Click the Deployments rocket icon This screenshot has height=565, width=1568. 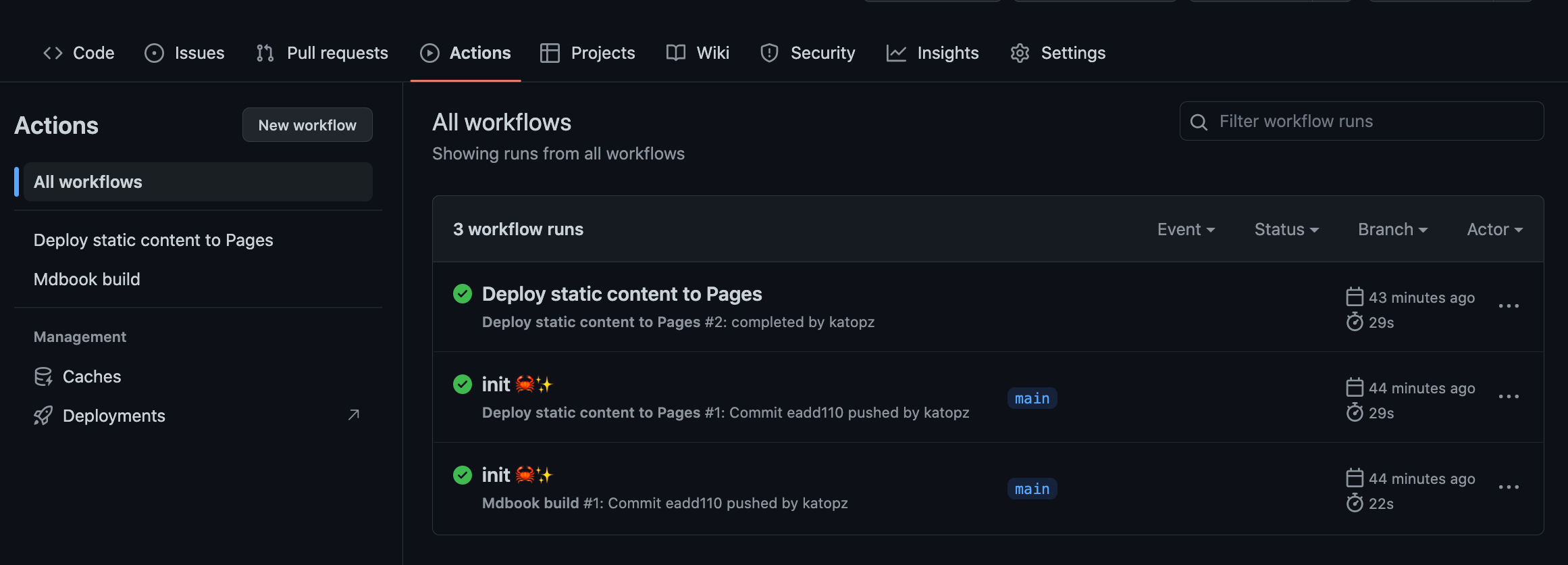pyautogui.click(x=43, y=416)
